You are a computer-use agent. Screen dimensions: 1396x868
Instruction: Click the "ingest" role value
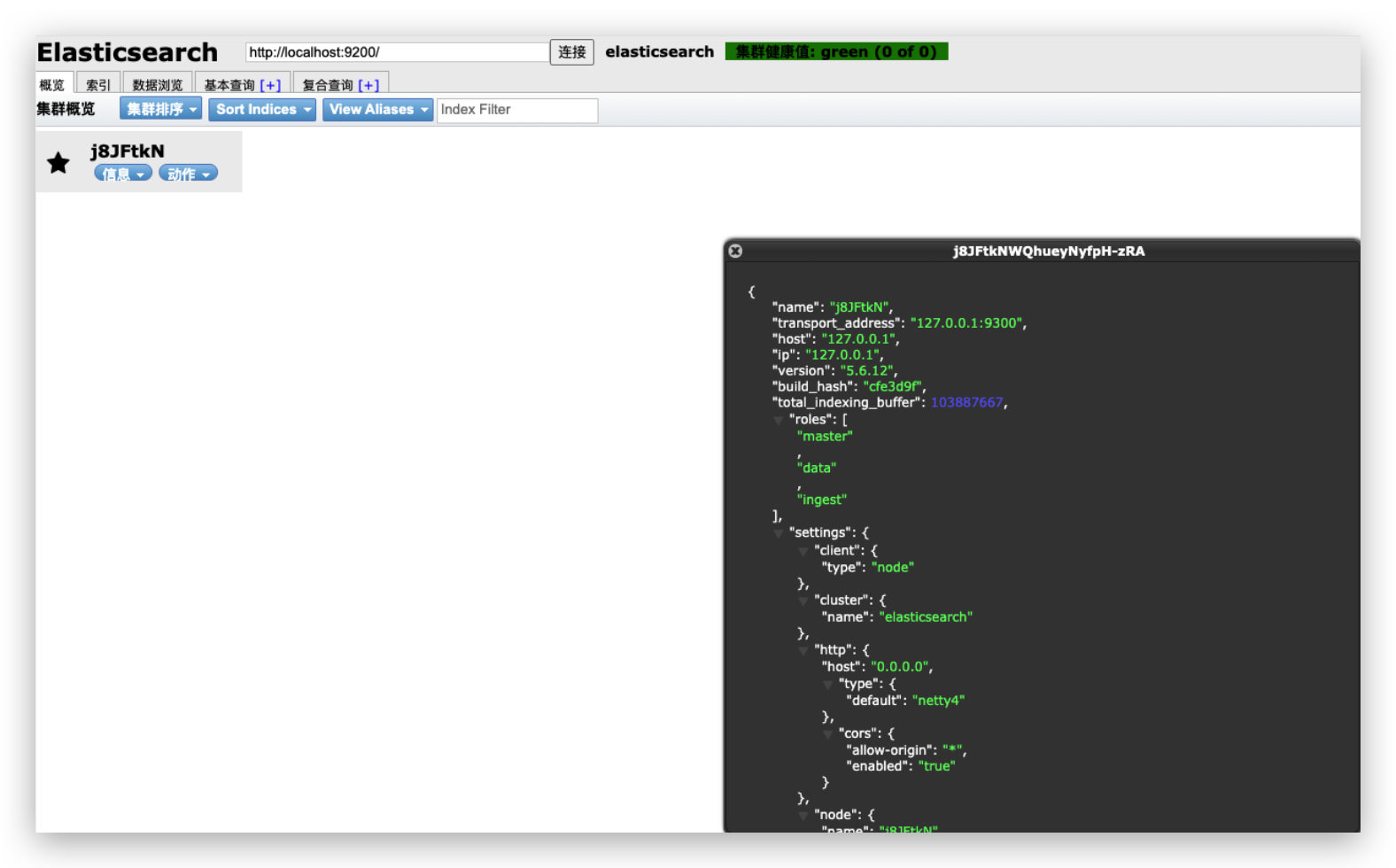click(822, 500)
